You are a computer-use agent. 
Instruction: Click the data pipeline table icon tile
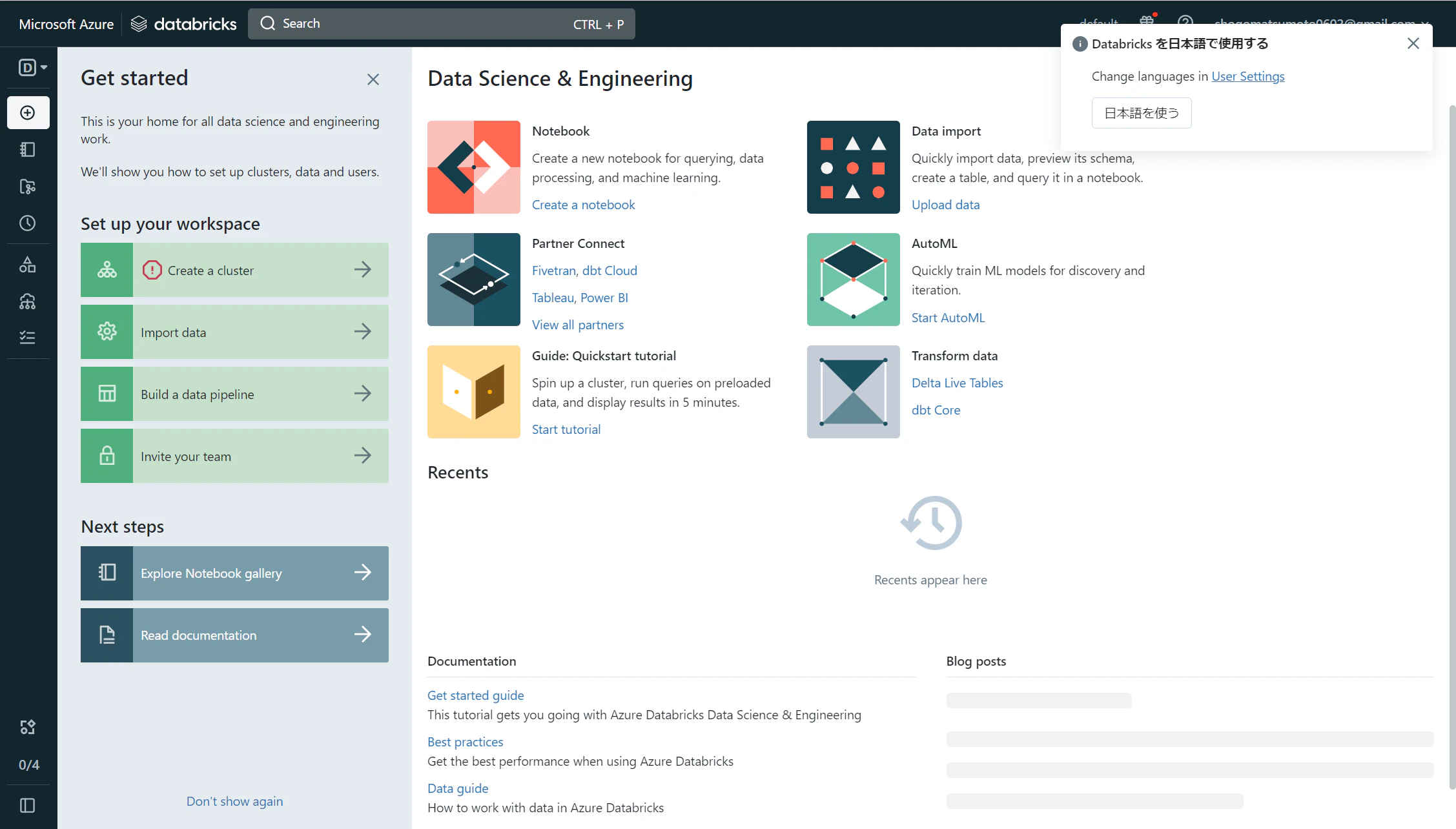click(x=107, y=394)
